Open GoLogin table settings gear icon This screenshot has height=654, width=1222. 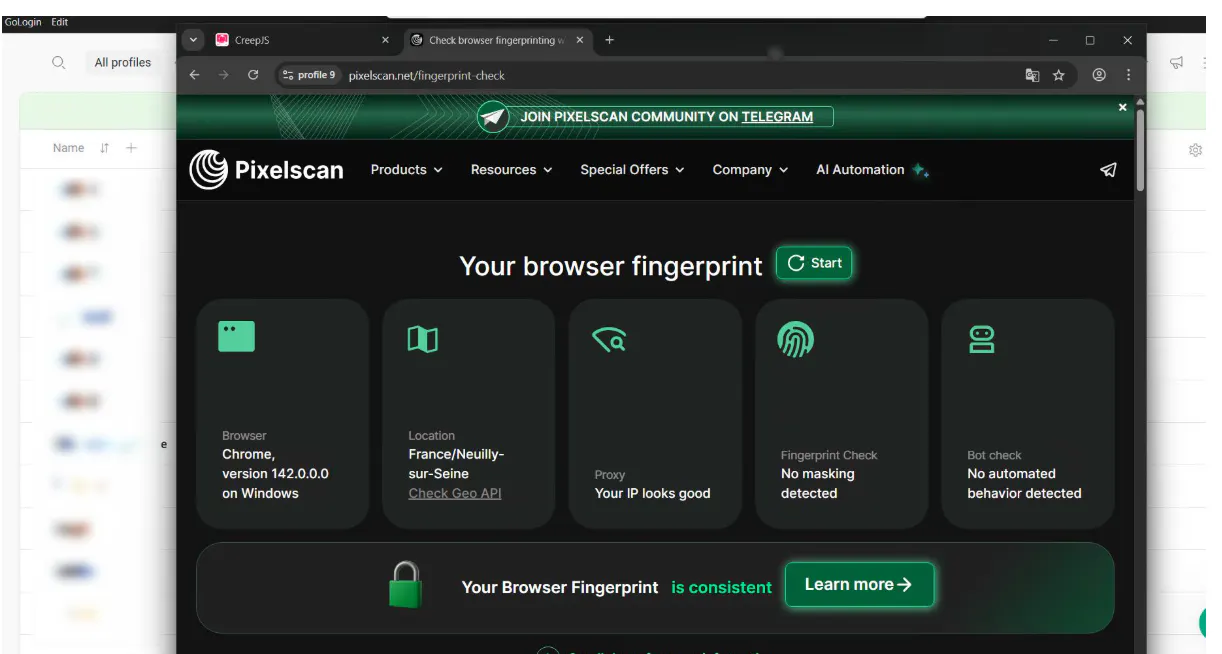pos(1195,150)
